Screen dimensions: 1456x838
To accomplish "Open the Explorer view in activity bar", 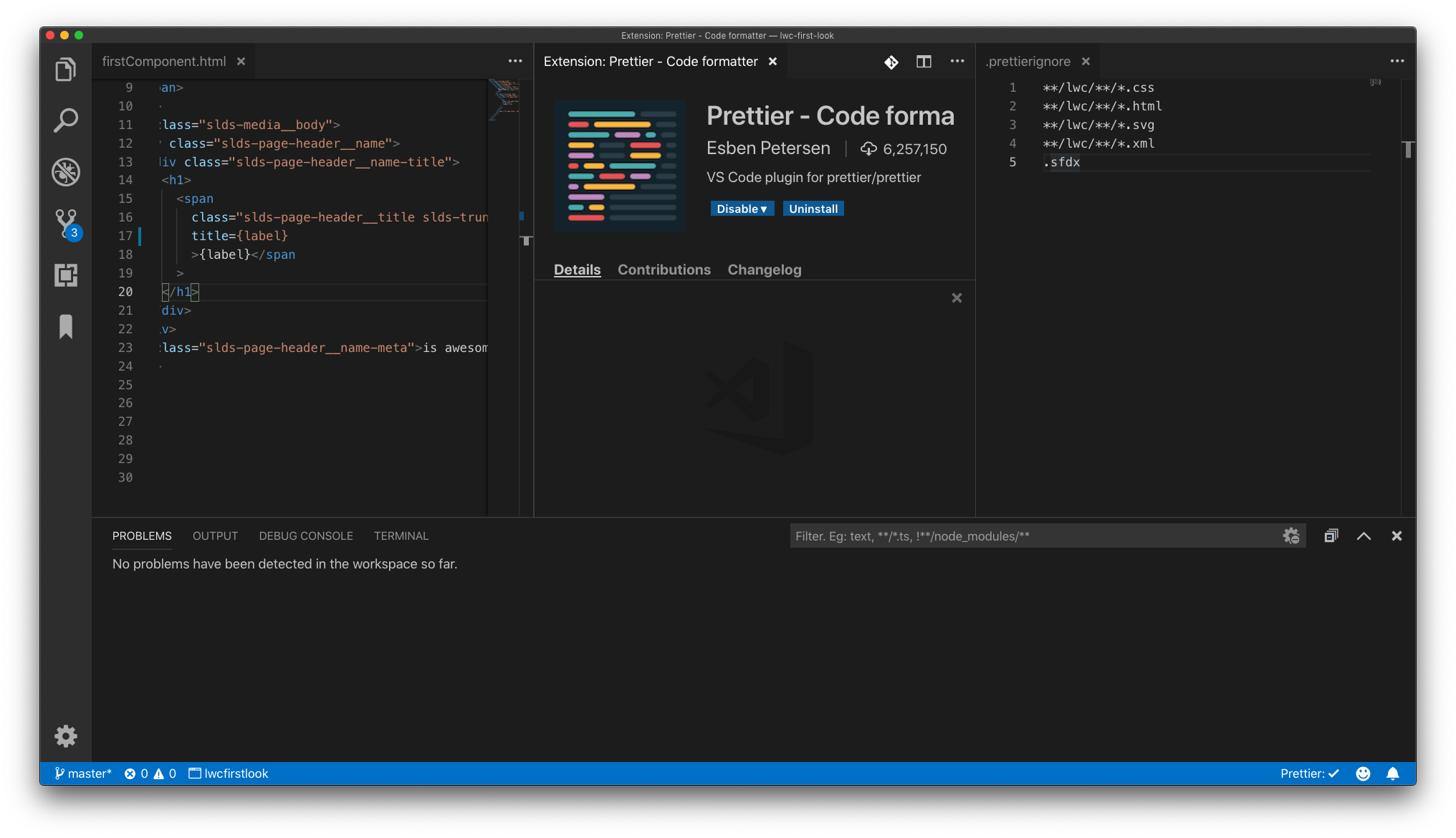I will pyautogui.click(x=66, y=70).
